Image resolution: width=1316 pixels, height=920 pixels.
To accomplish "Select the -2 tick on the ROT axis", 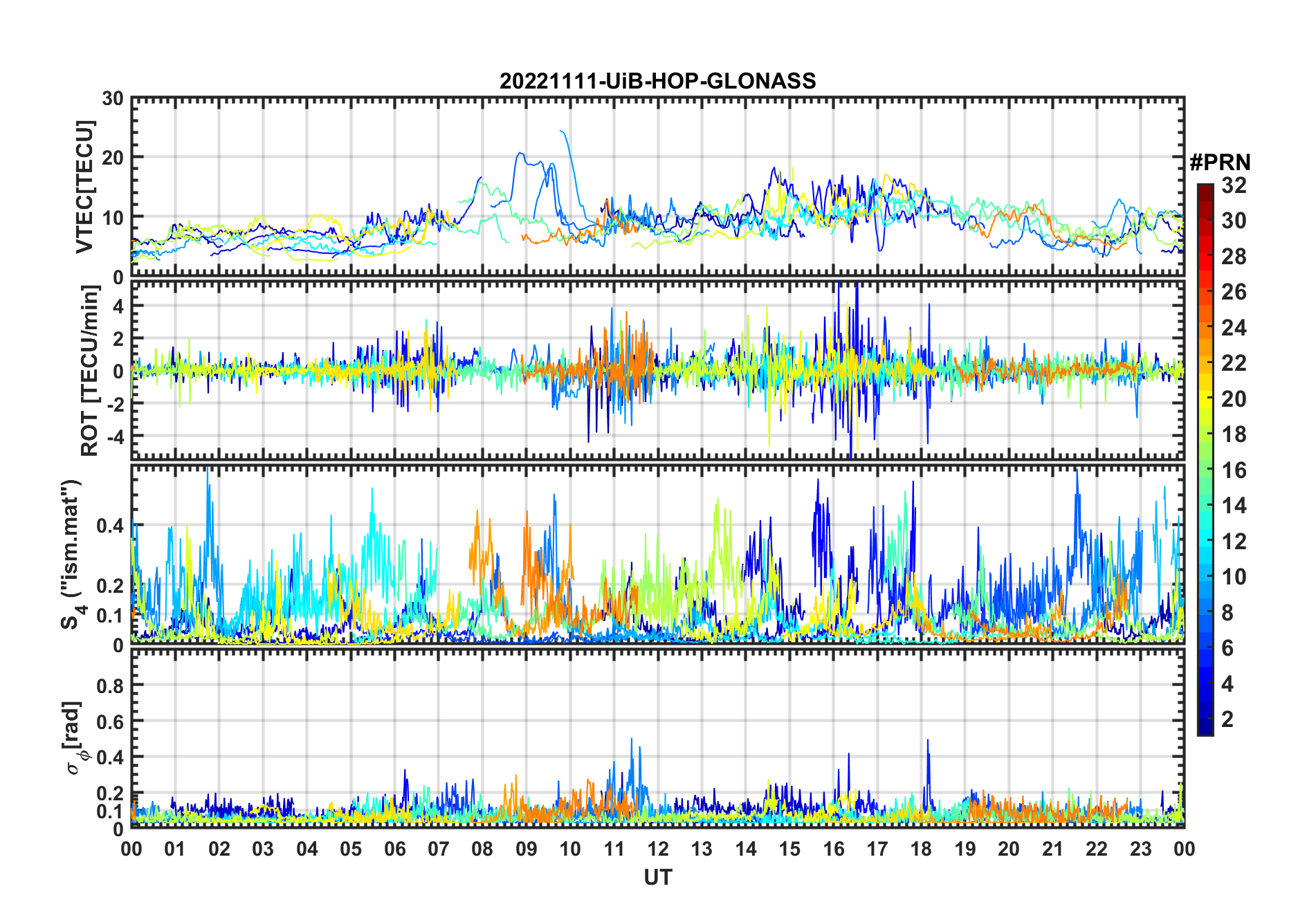I will coord(116,404).
